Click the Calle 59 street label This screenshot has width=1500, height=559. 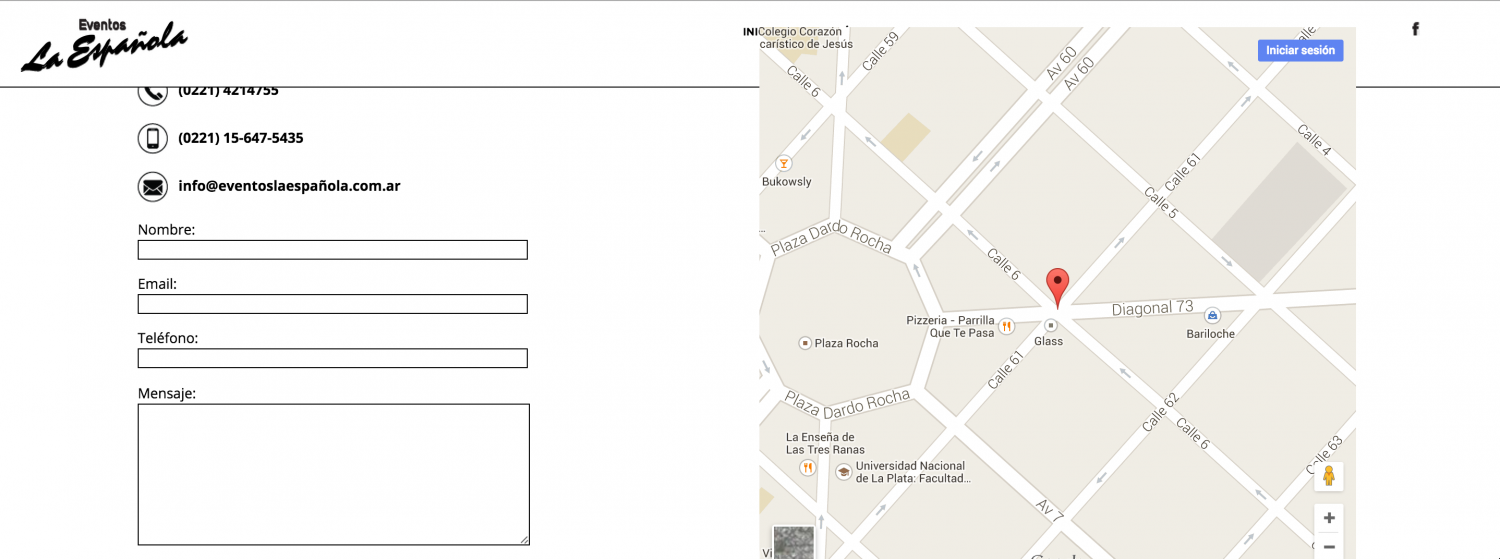click(x=881, y=52)
